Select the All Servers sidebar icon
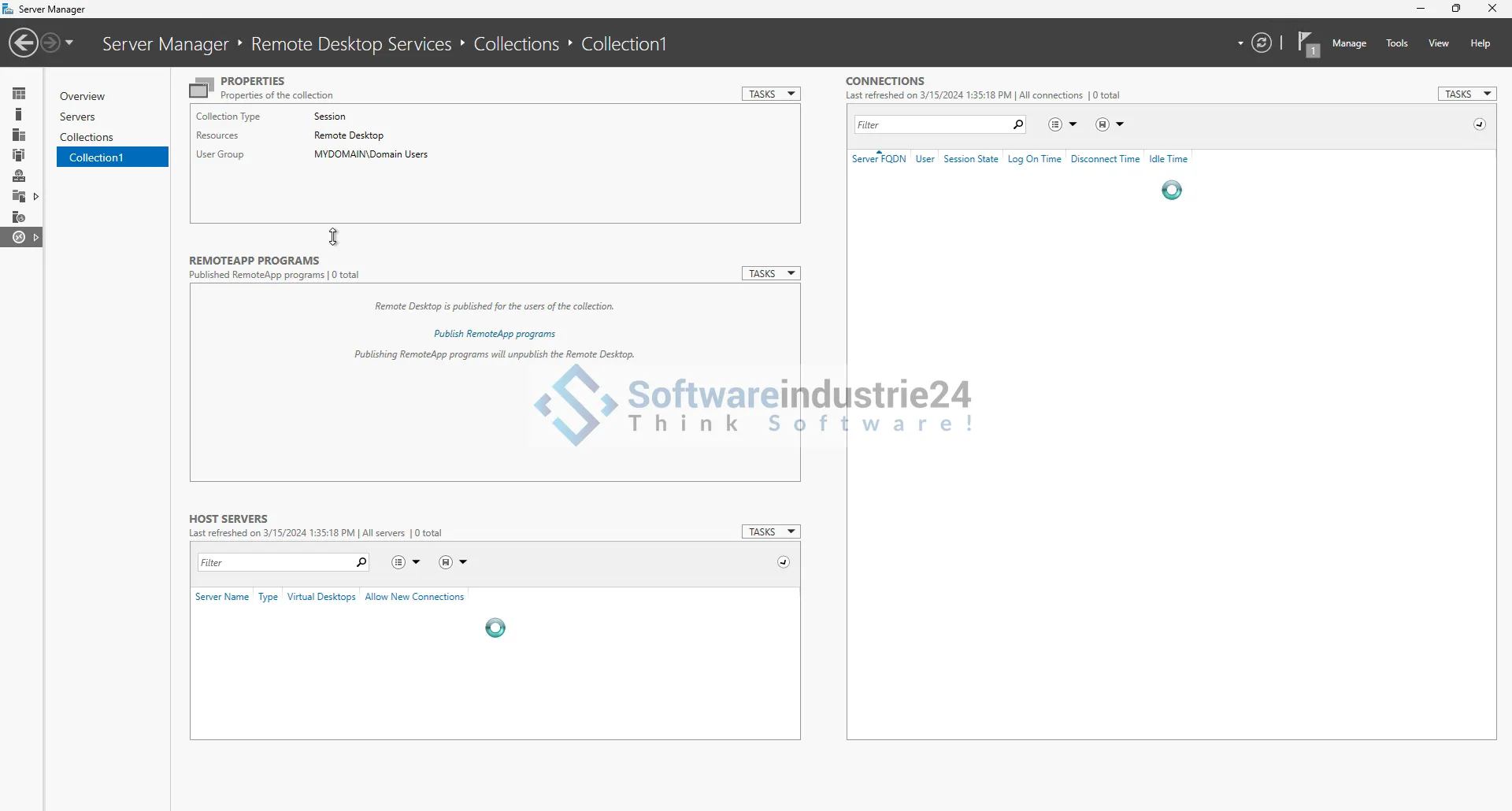The height and width of the screenshot is (811, 1512). pyautogui.click(x=20, y=135)
